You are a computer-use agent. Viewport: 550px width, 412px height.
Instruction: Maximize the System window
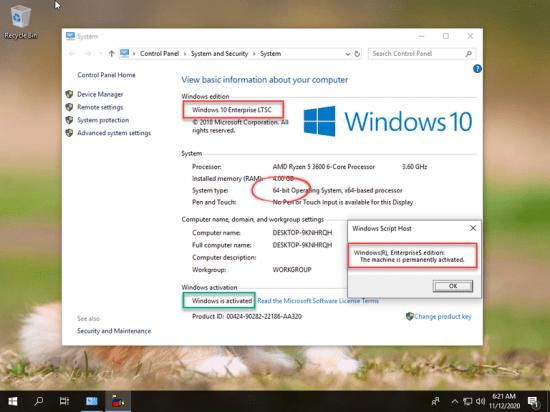point(445,36)
